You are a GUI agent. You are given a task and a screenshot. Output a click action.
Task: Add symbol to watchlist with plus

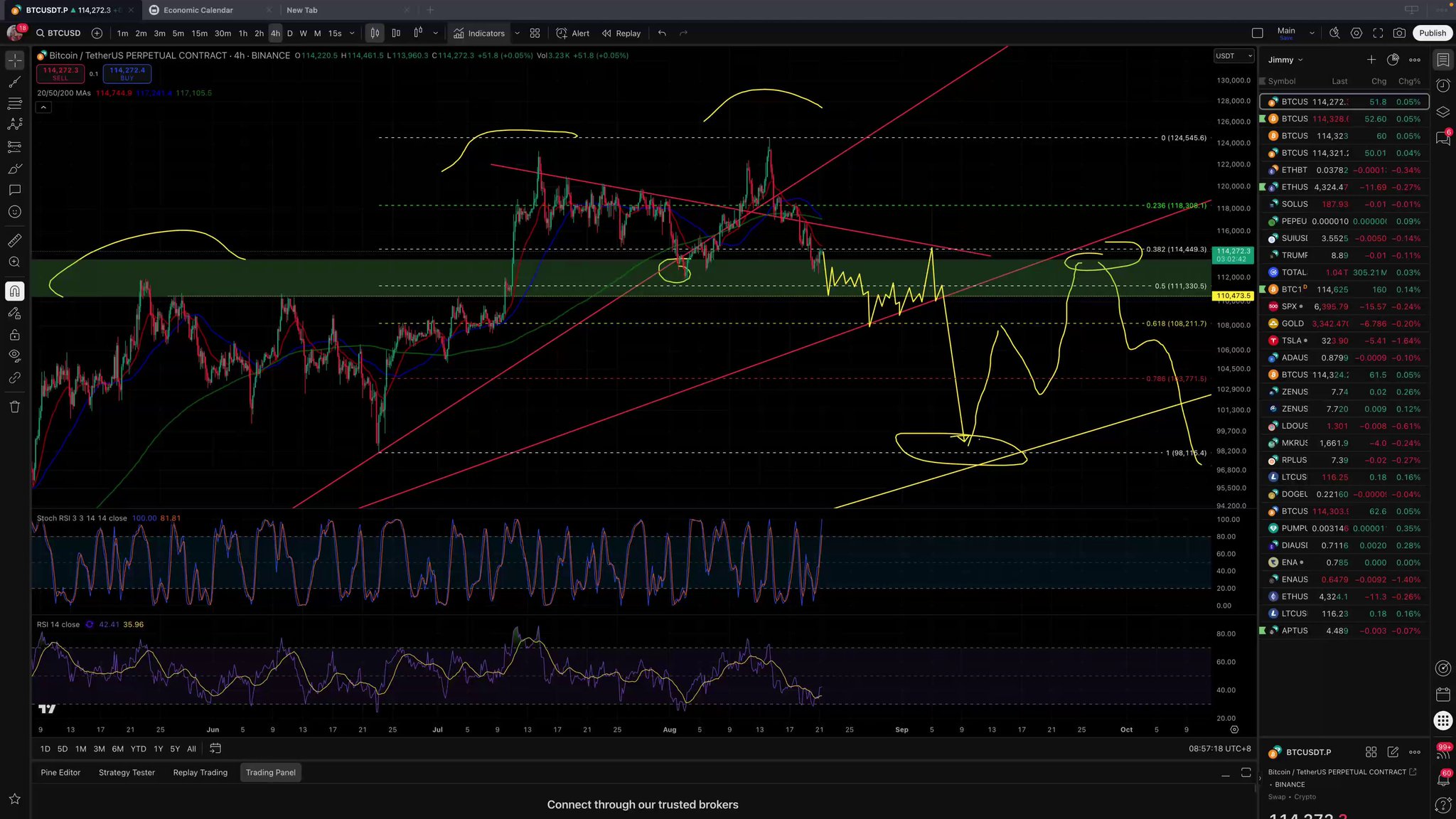tap(1371, 60)
